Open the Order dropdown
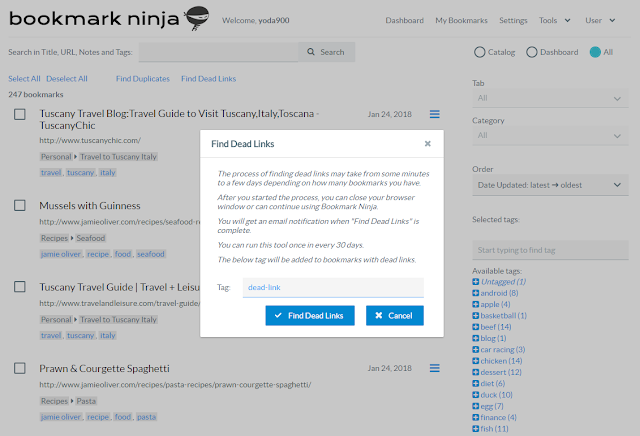This screenshot has width=640, height=436. tap(550, 185)
